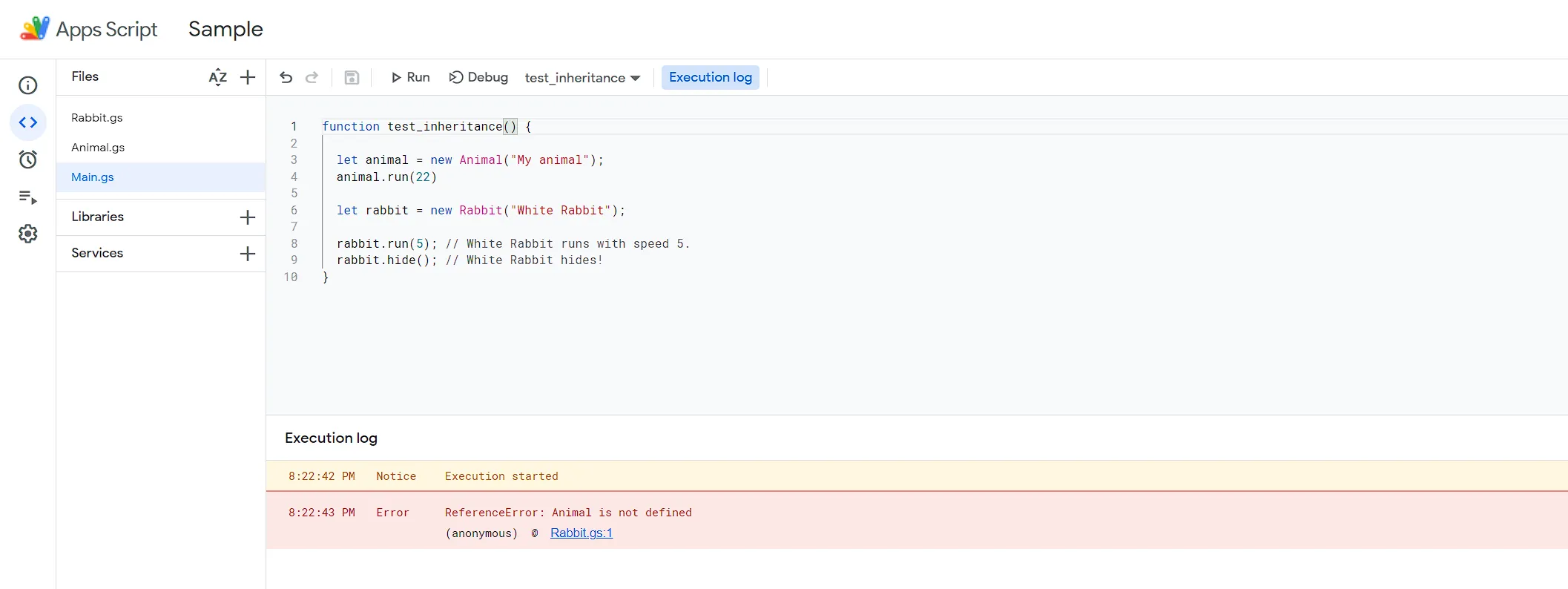
Task: Click the Apps Script product name
Action: coord(107,29)
